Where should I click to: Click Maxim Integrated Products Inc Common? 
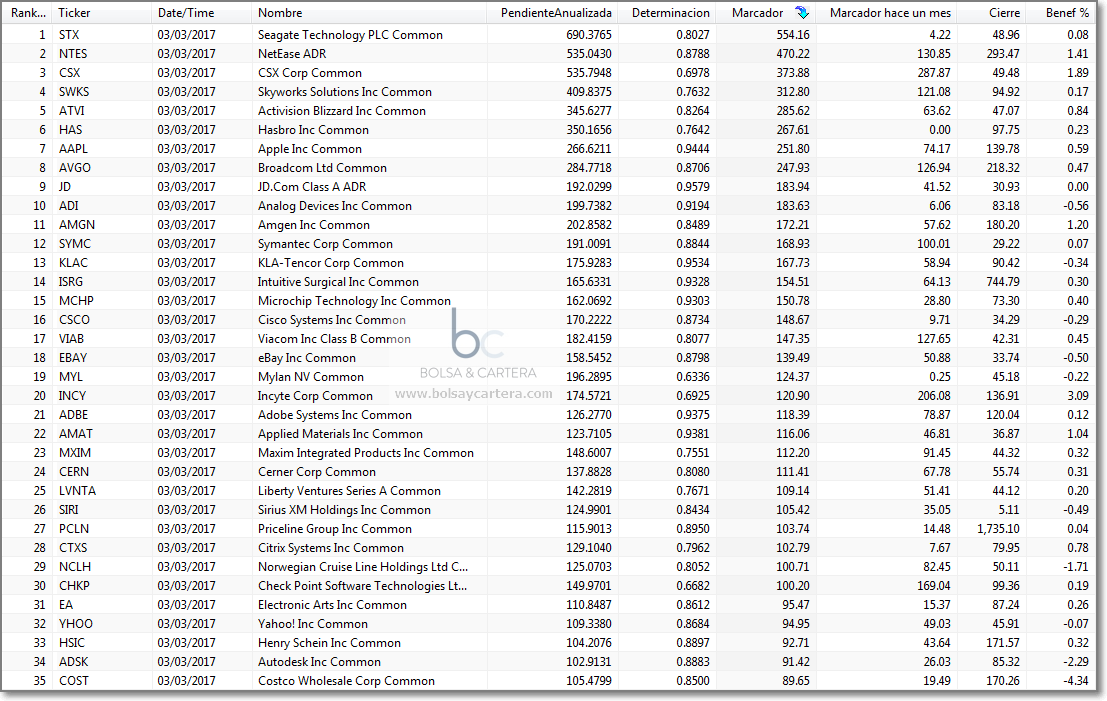pyautogui.click(x=366, y=453)
